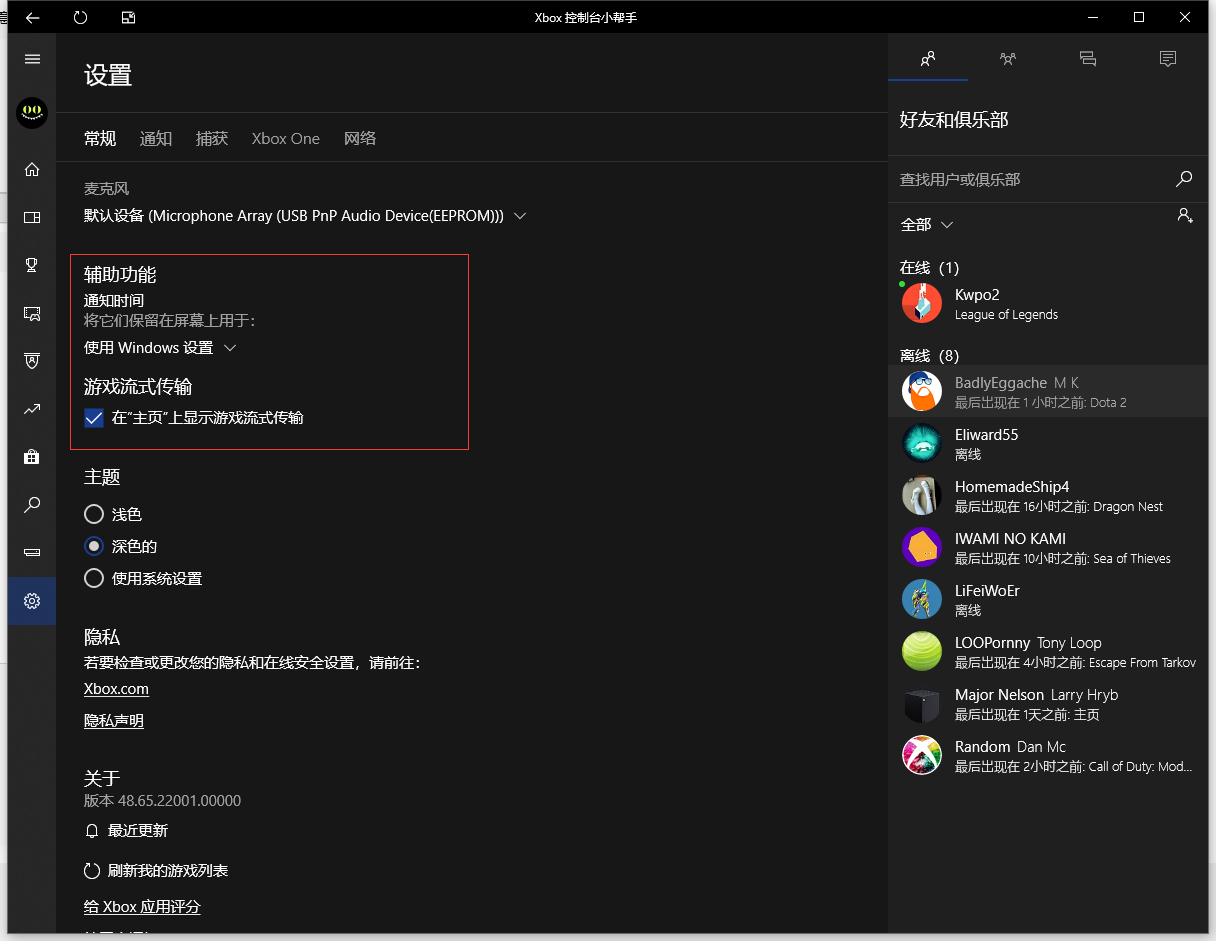This screenshot has height=941, width=1216.
Task: Click the 离线 (8) section header
Action: tap(929, 355)
